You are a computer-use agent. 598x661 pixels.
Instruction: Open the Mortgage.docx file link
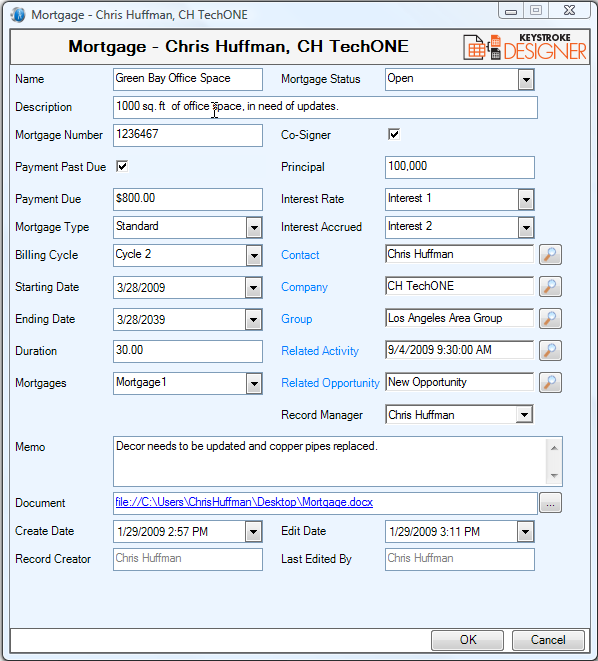tap(244, 502)
